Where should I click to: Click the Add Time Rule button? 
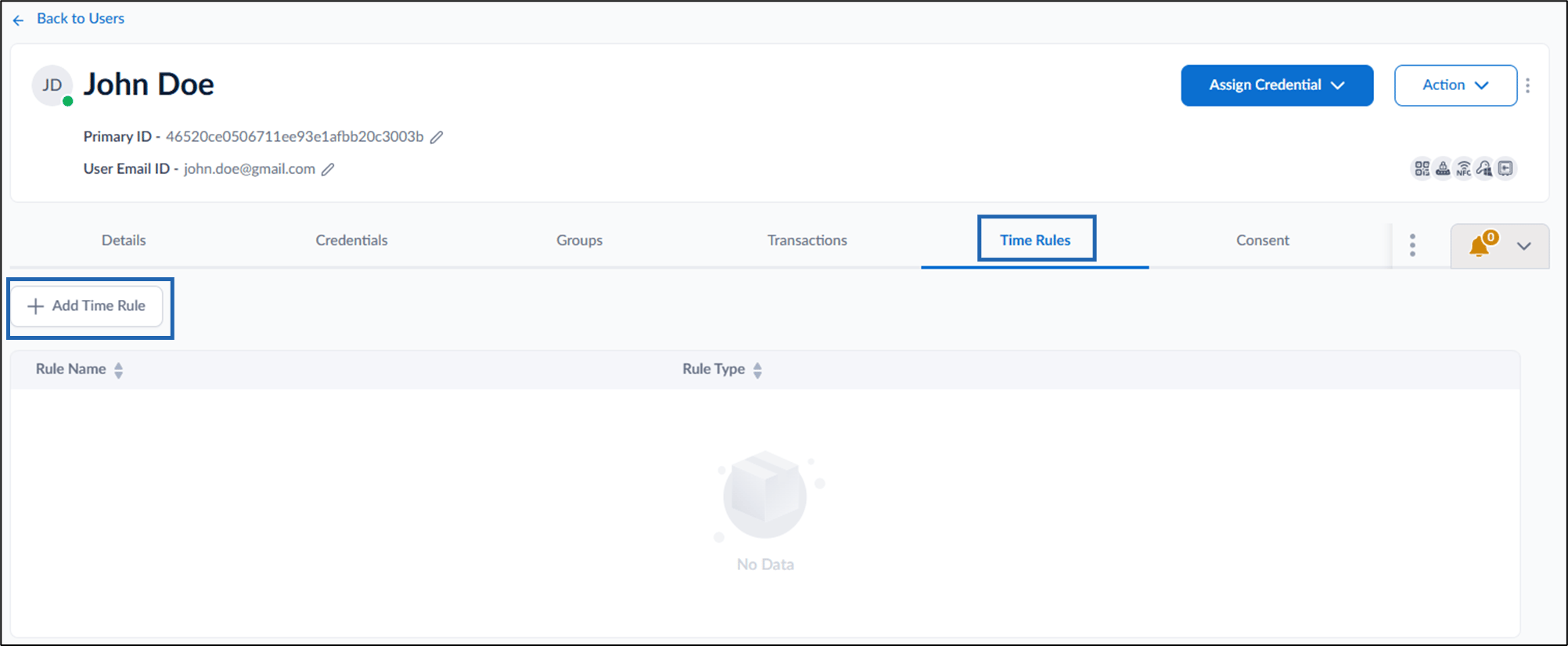click(x=87, y=306)
